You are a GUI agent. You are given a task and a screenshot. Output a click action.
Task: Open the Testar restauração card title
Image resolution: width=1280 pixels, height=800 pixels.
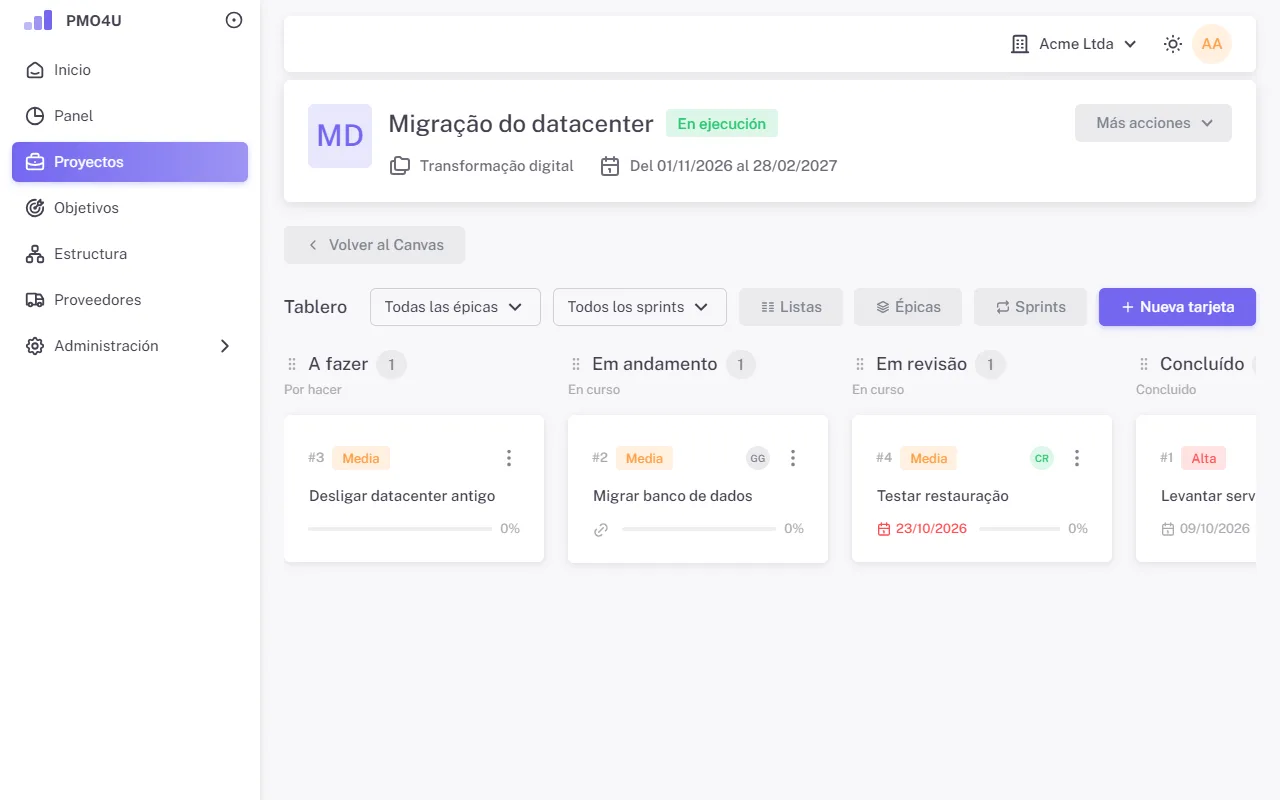click(943, 496)
